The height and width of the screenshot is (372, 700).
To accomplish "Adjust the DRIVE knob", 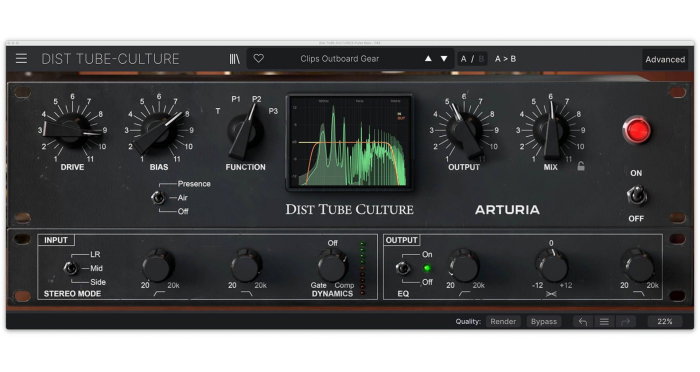I will (71, 130).
